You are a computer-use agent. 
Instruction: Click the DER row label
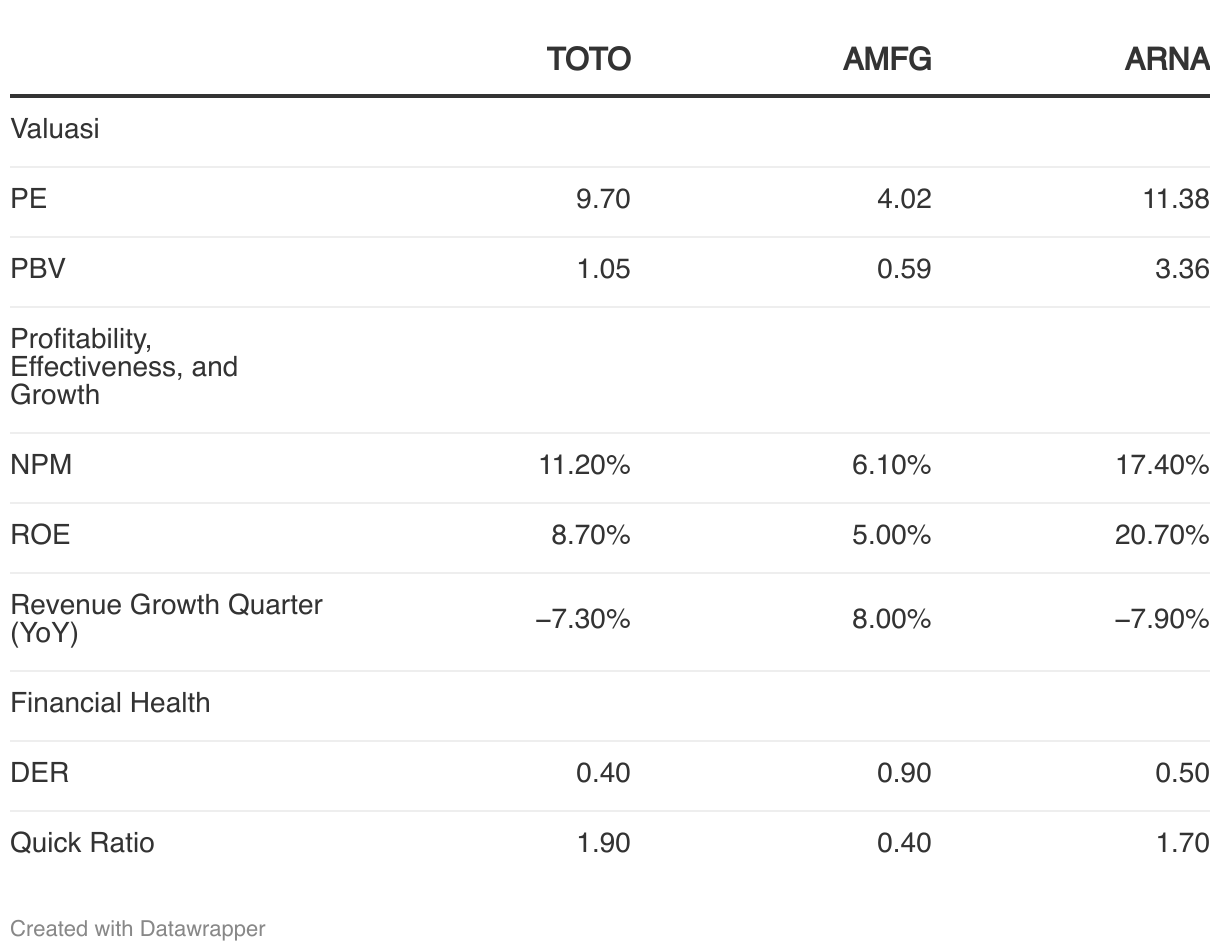39,773
